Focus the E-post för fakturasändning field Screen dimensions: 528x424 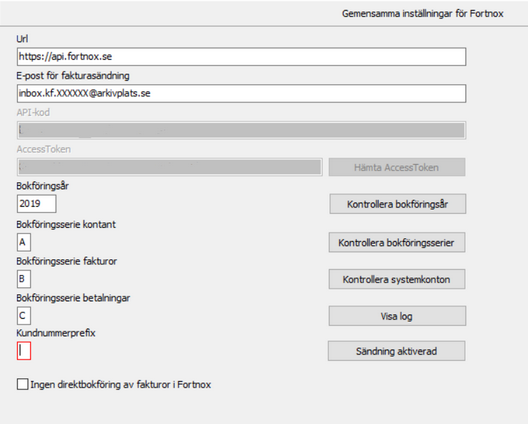click(241, 93)
